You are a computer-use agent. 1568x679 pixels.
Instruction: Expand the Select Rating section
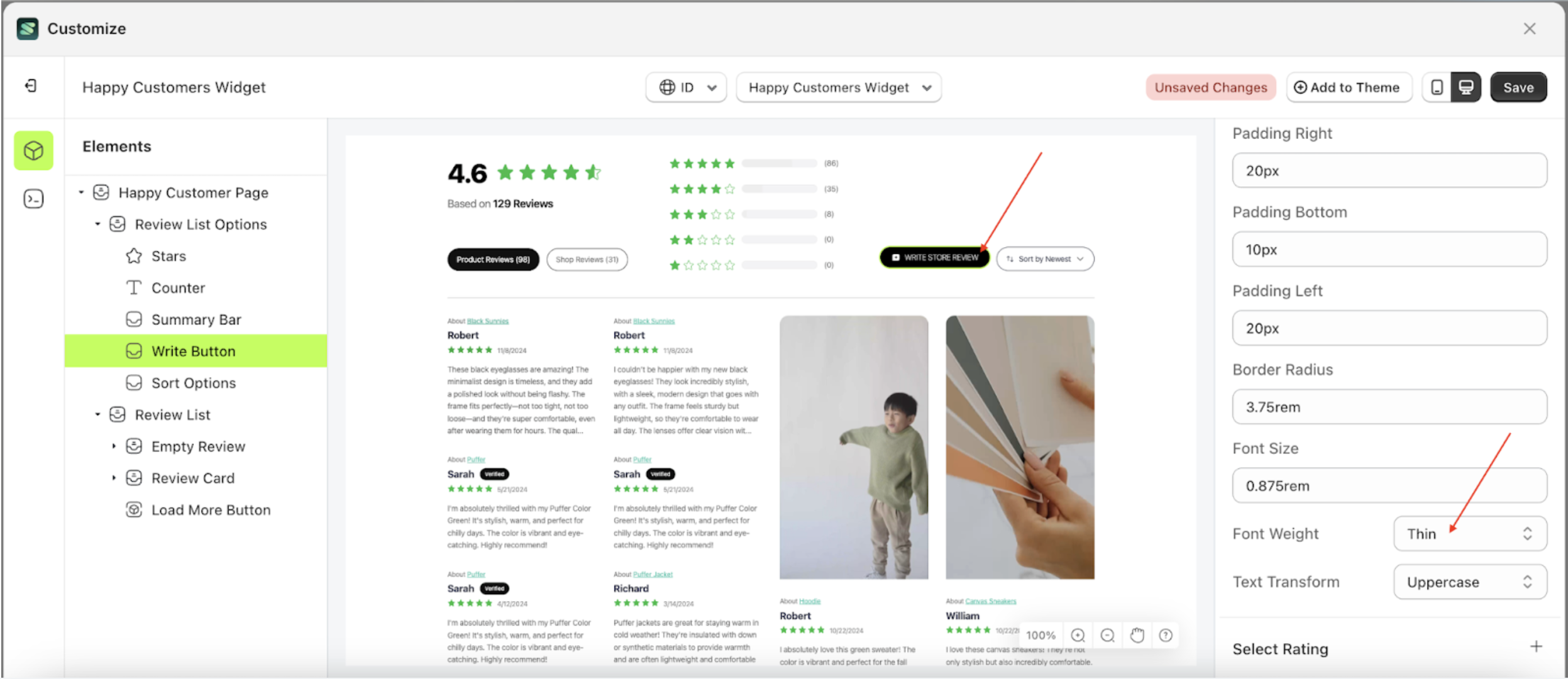point(1537,646)
